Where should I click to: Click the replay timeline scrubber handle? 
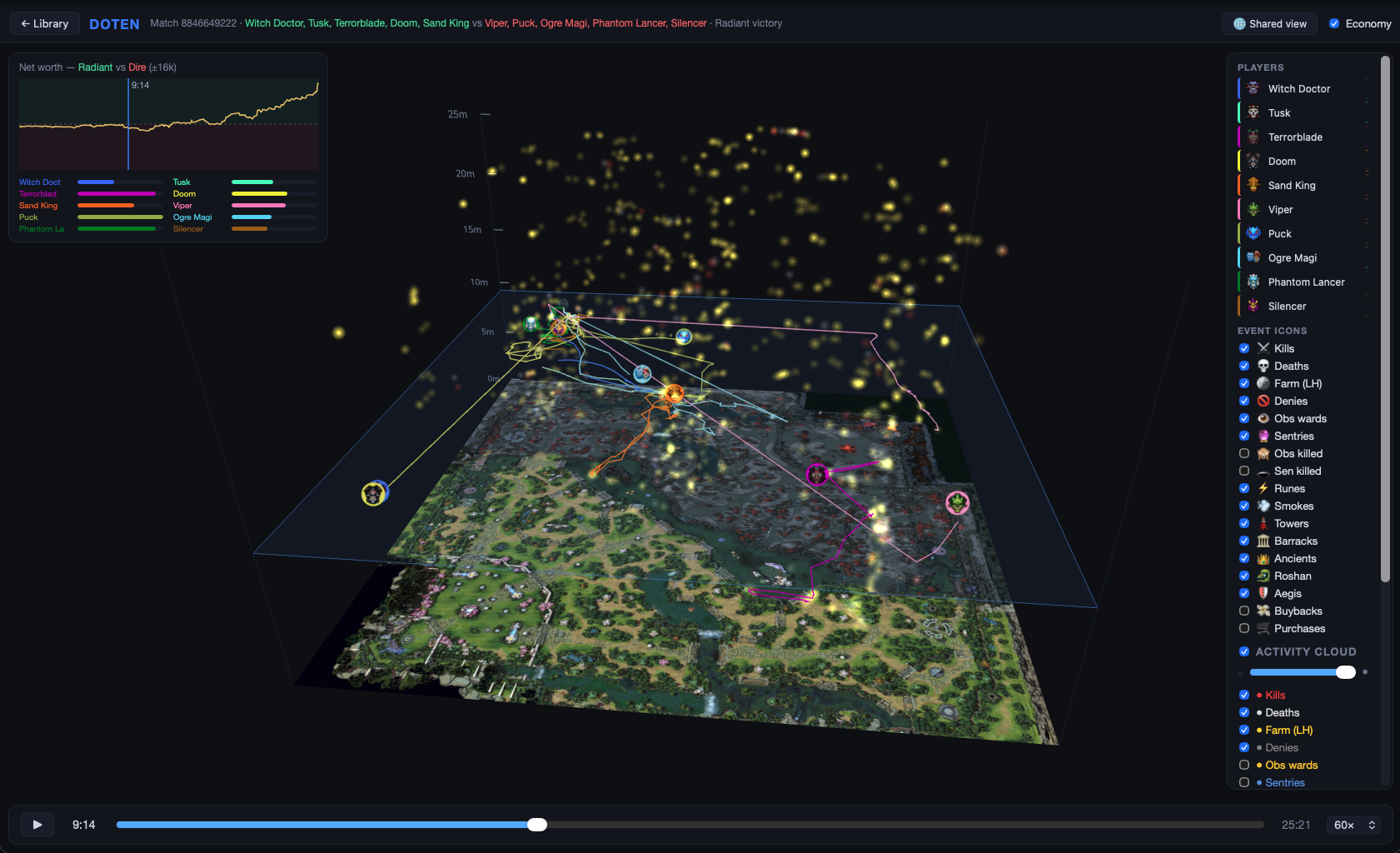coord(537,825)
